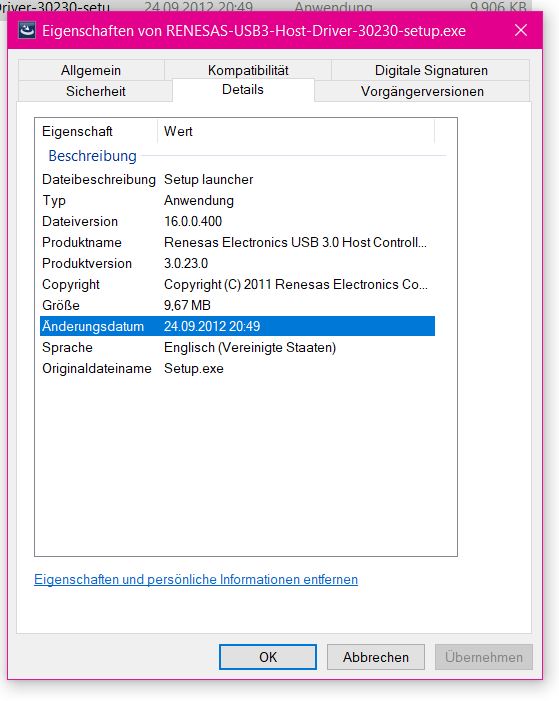Close the Eigenschaften dialog with the X
This screenshot has width=559, height=701.
pos(521,30)
